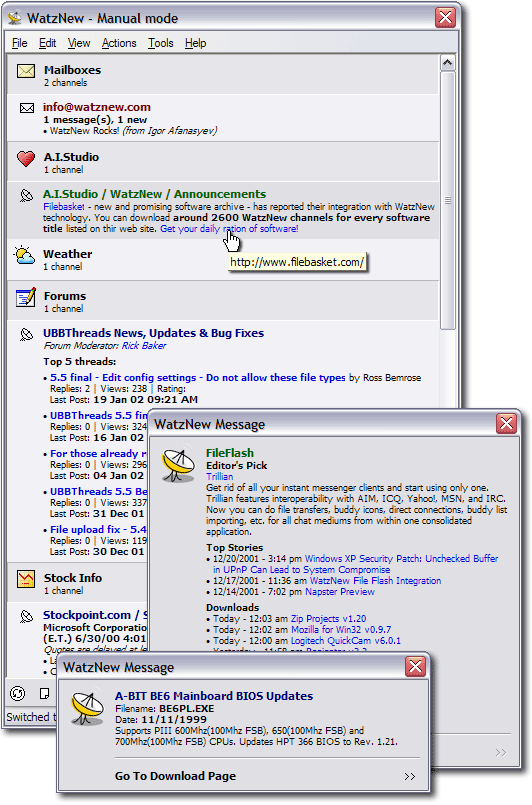The height and width of the screenshot is (805, 532).
Task: Follow the Filebasket link
Action: point(64,207)
